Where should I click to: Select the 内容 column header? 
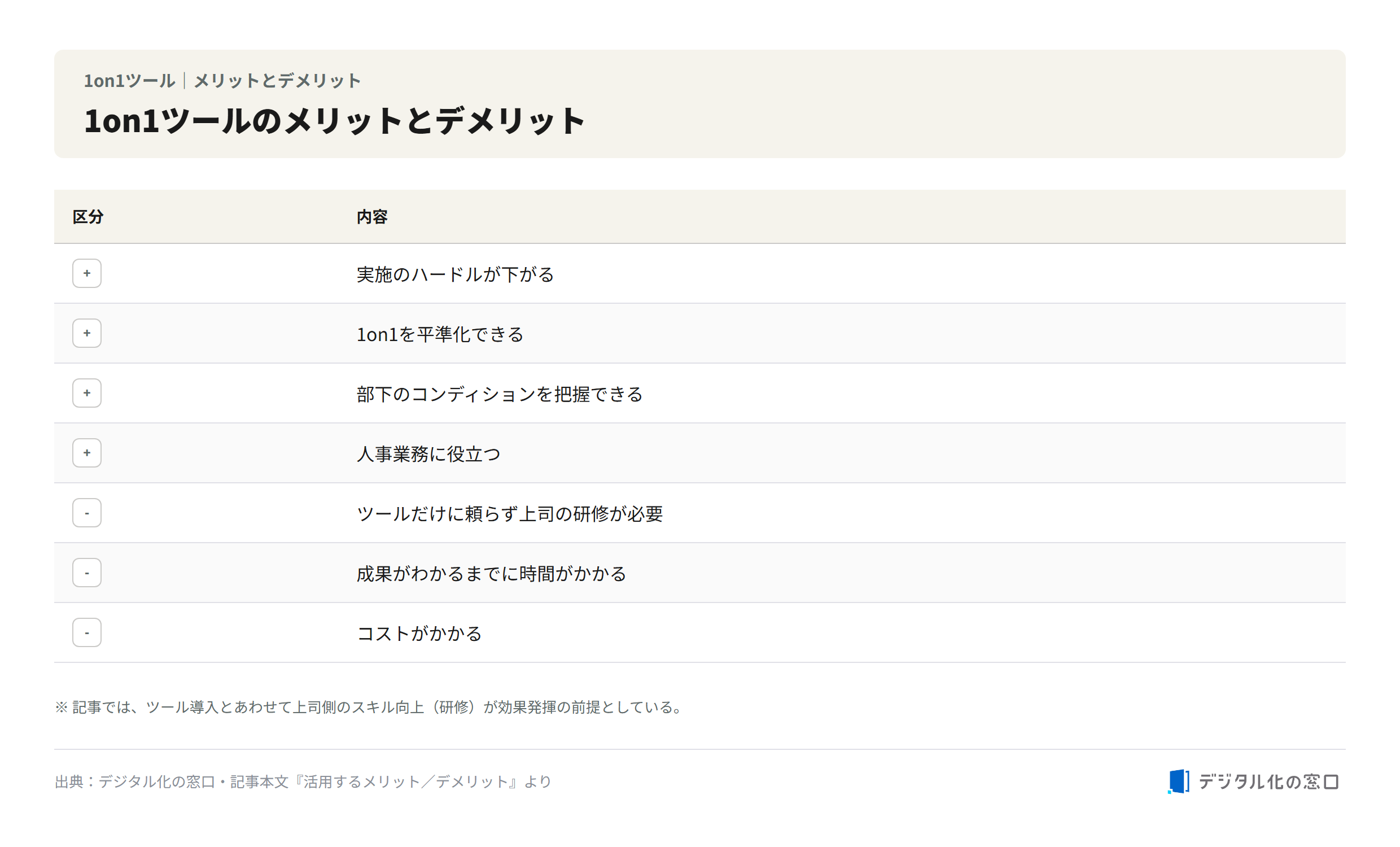click(372, 217)
